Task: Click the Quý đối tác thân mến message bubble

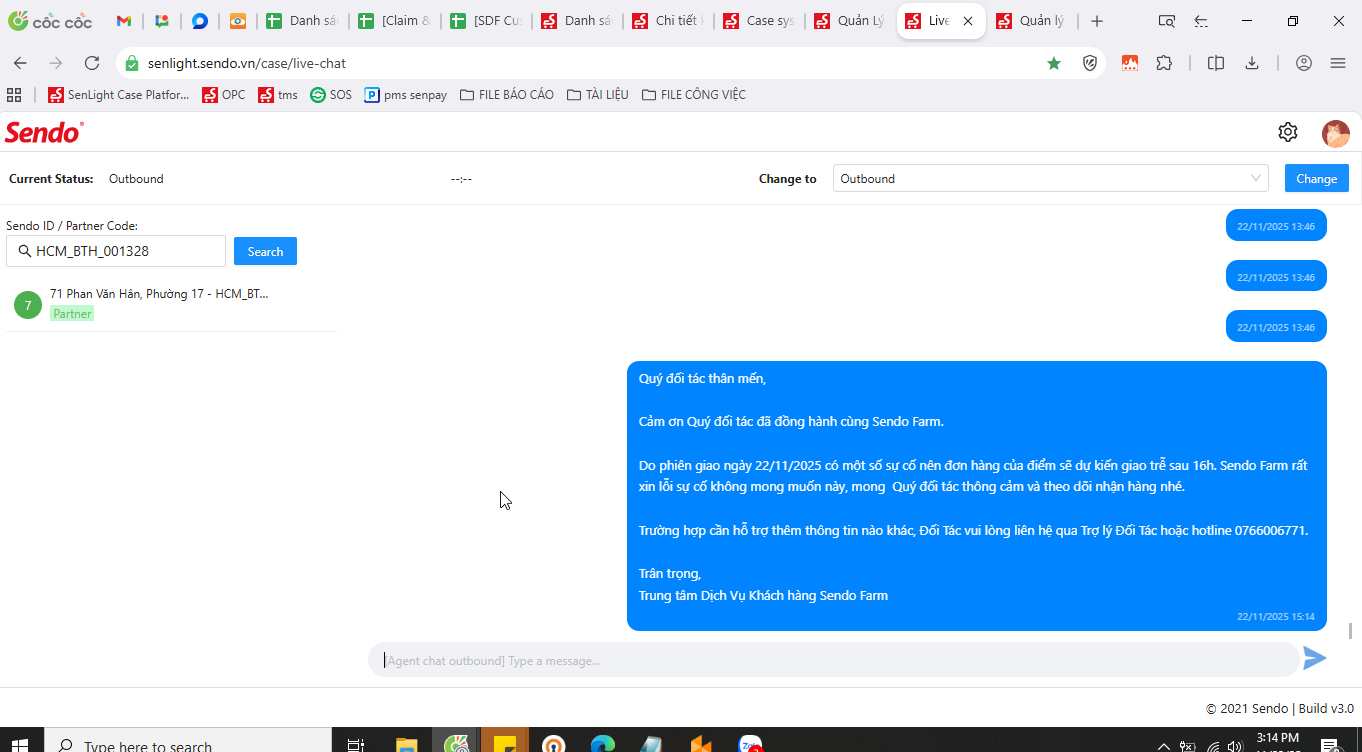Action: [x=977, y=496]
